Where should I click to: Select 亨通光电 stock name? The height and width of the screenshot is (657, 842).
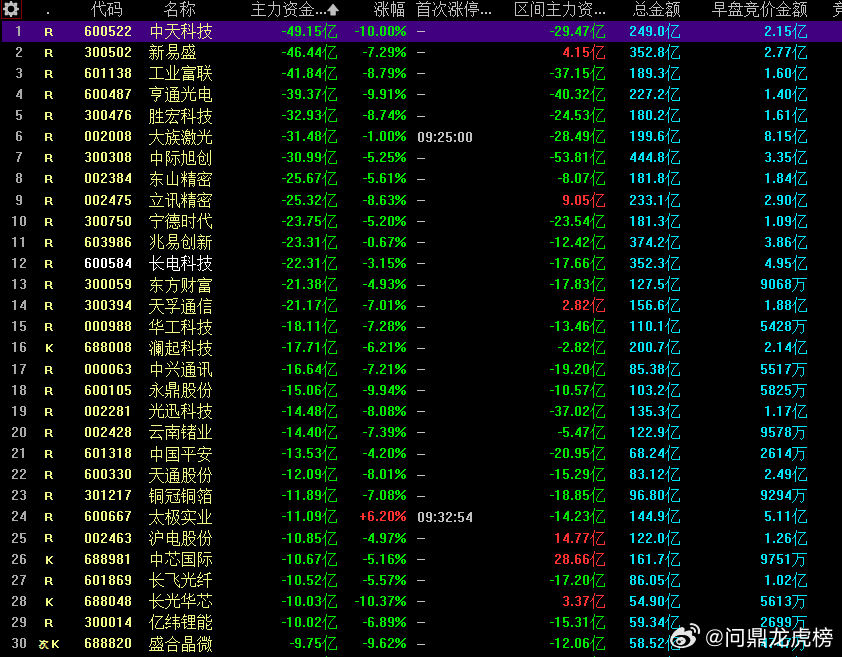coord(180,95)
